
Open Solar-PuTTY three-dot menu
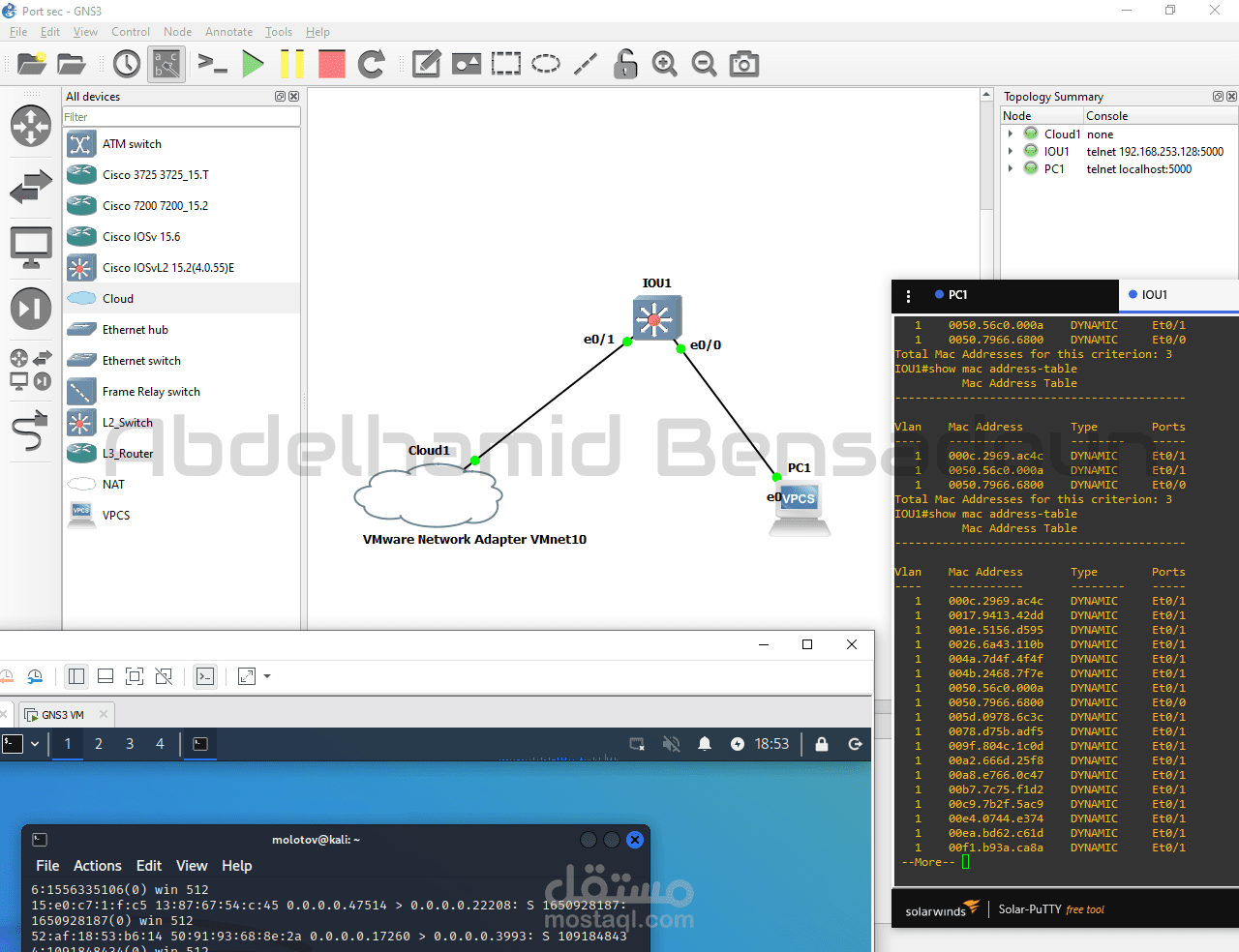pos(908,296)
